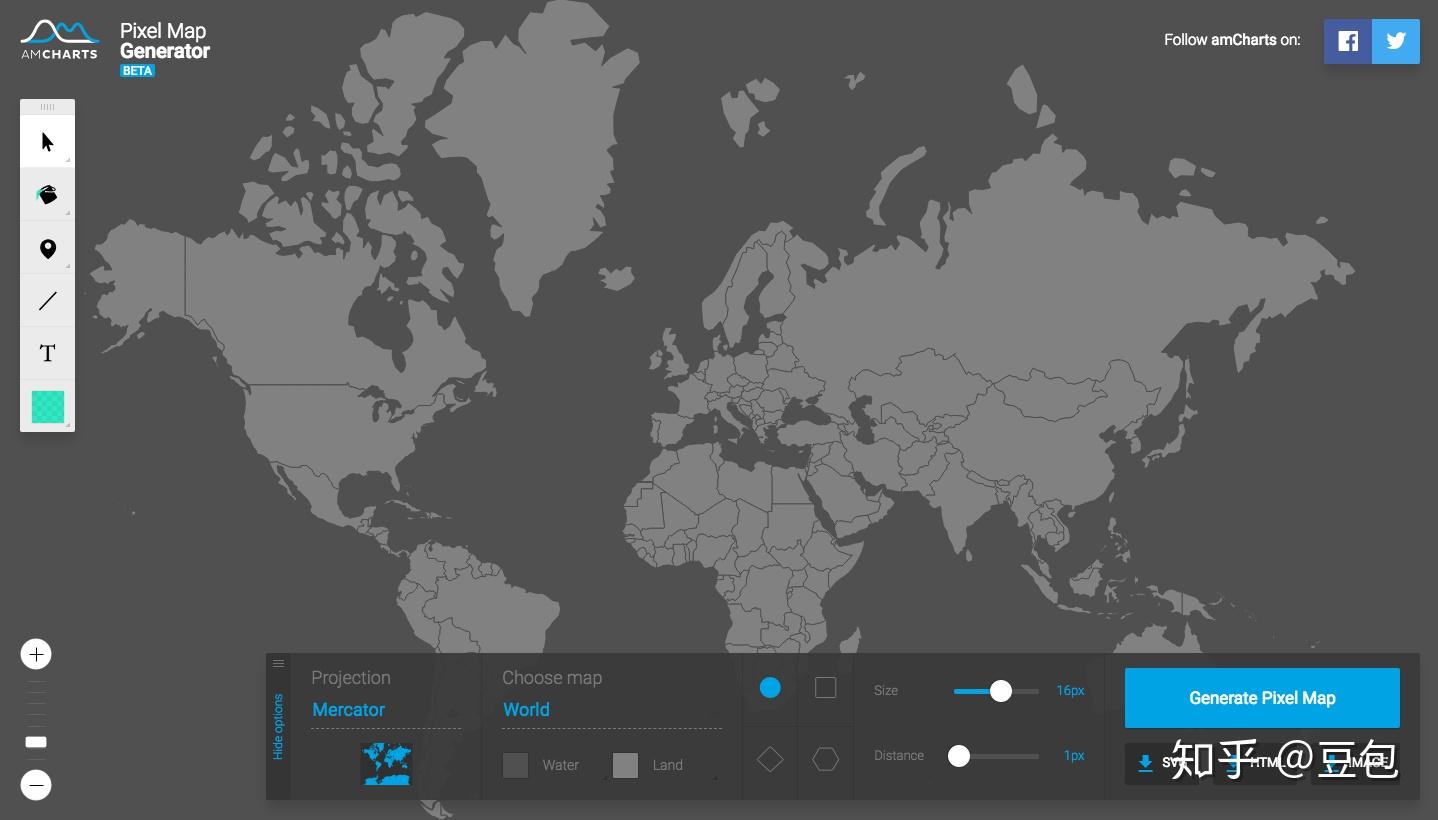1438x820 pixels.
Task: Zoom out with the minus button
Action: pyautogui.click(x=36, y=785)
